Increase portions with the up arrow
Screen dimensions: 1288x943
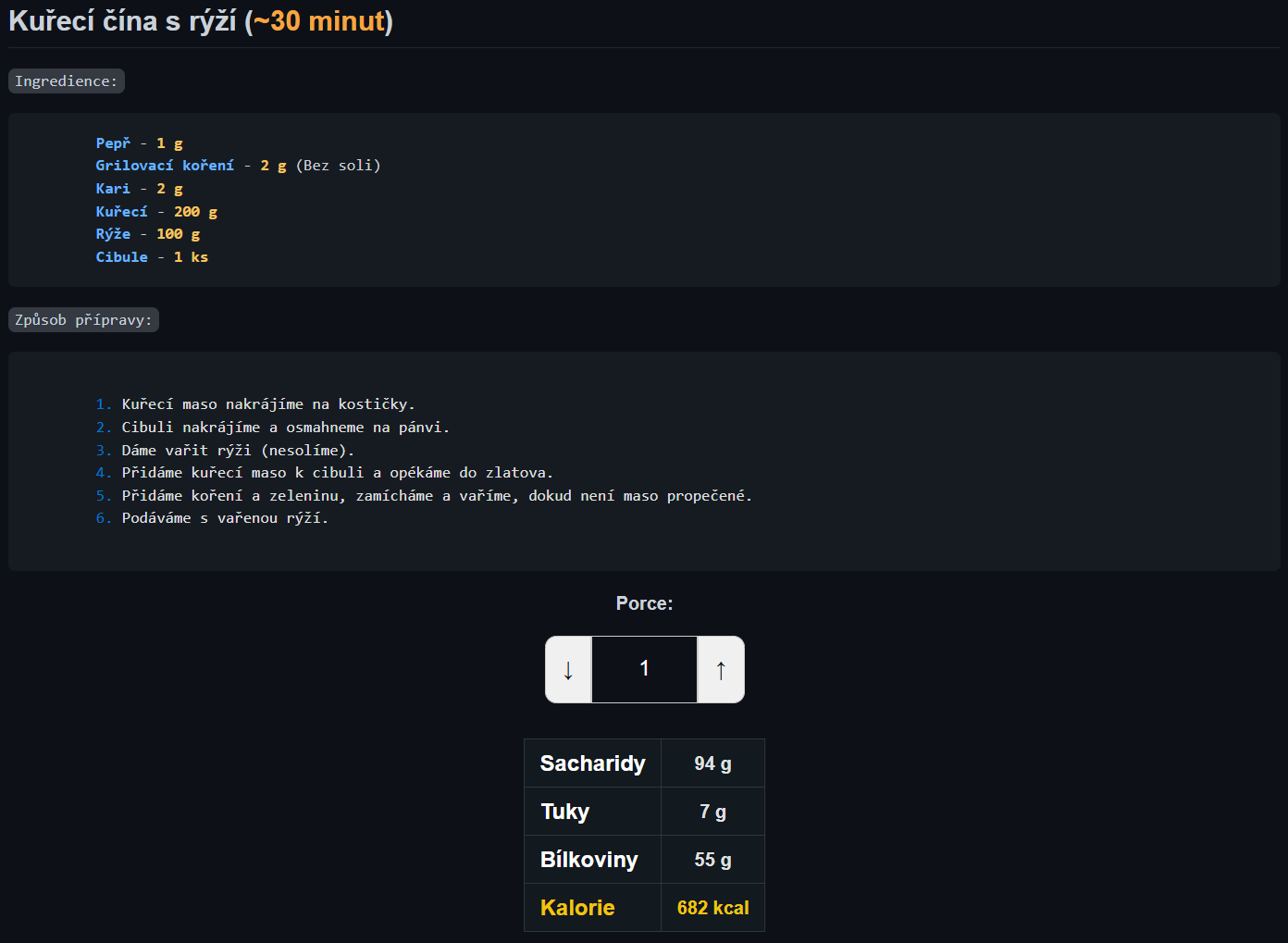tap(720, 669)
